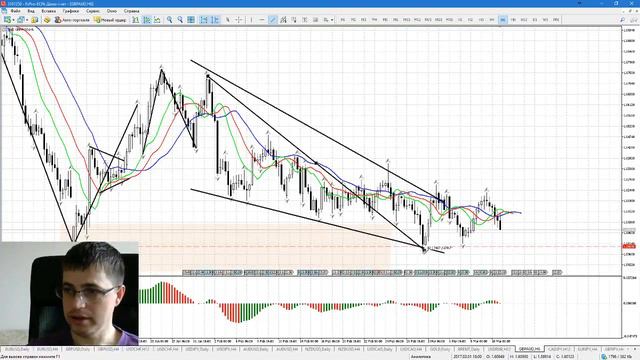
Task: Select the Fibonacci retracement tool
Action: pyautogui.click(x=294, y=20)
